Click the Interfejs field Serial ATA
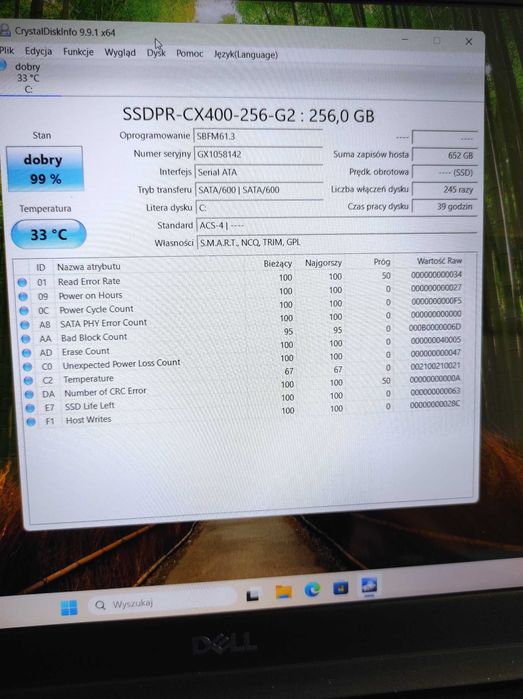Screen dimensions: 523x699 pos(259,172)
